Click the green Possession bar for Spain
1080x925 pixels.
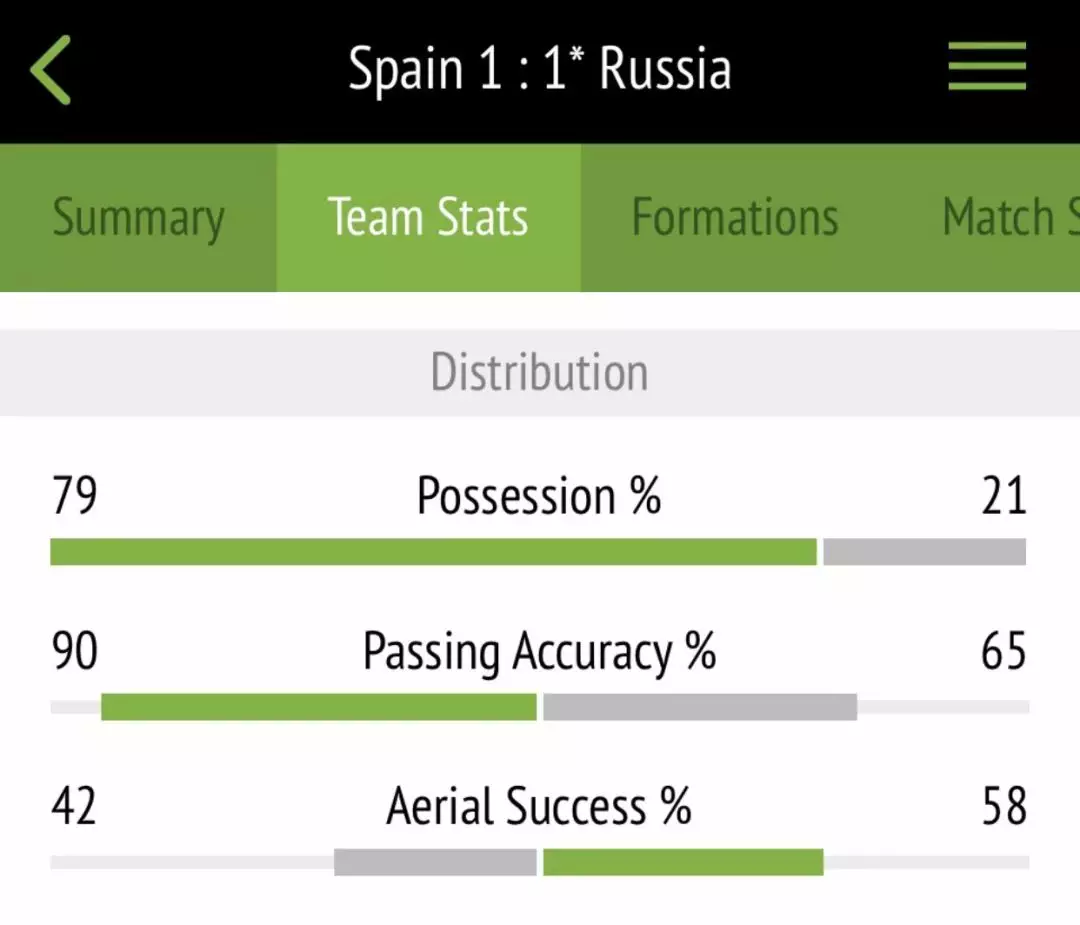(x=433, y=552)
